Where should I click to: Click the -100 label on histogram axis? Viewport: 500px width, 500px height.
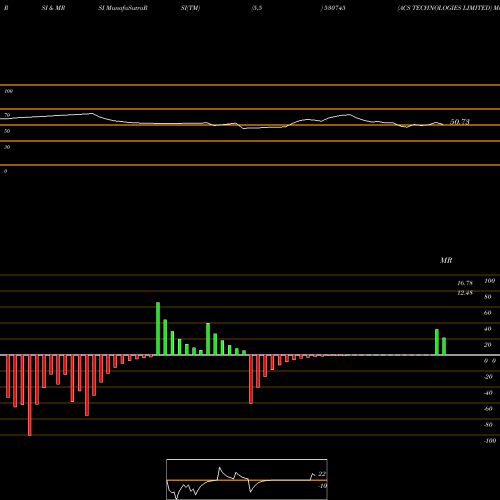pos(490,441)
